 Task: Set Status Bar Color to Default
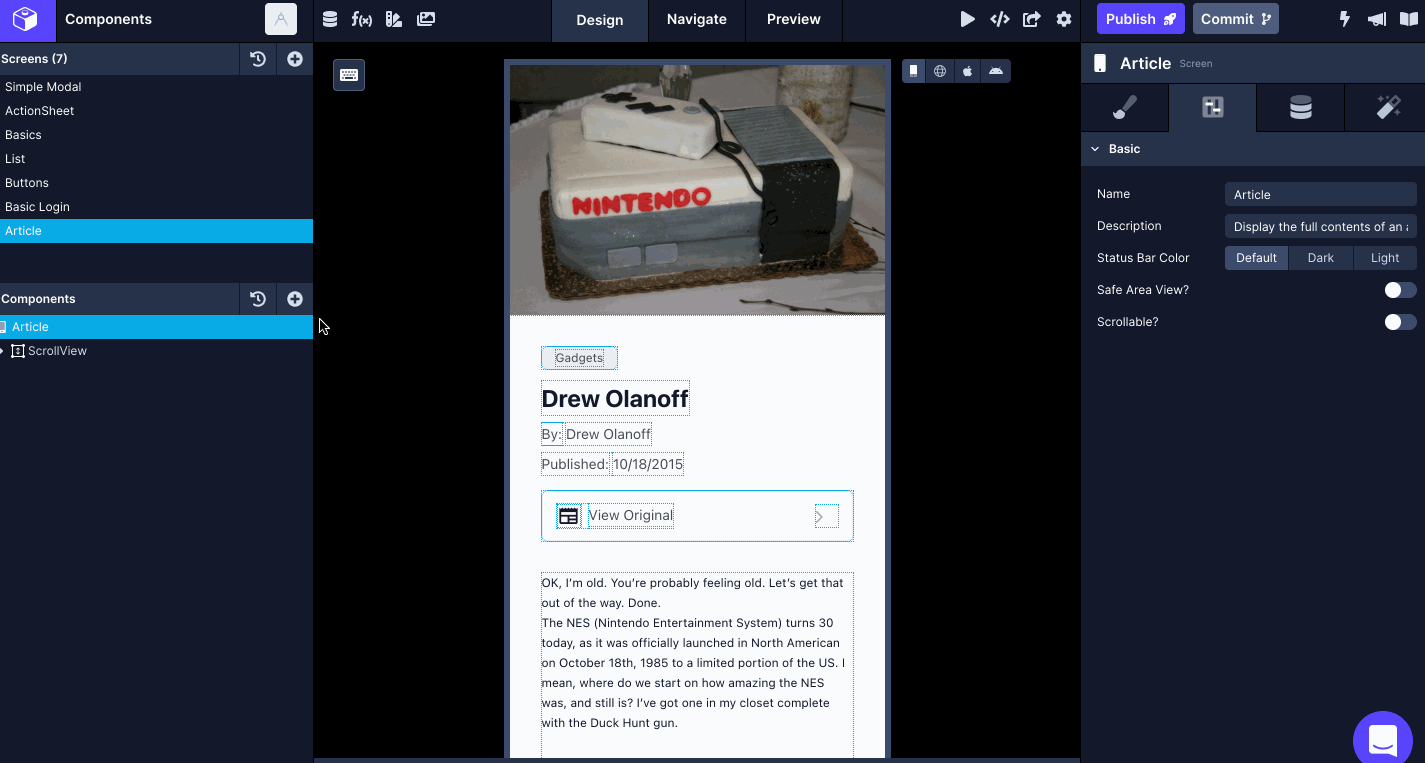(x=1256, y=258)
